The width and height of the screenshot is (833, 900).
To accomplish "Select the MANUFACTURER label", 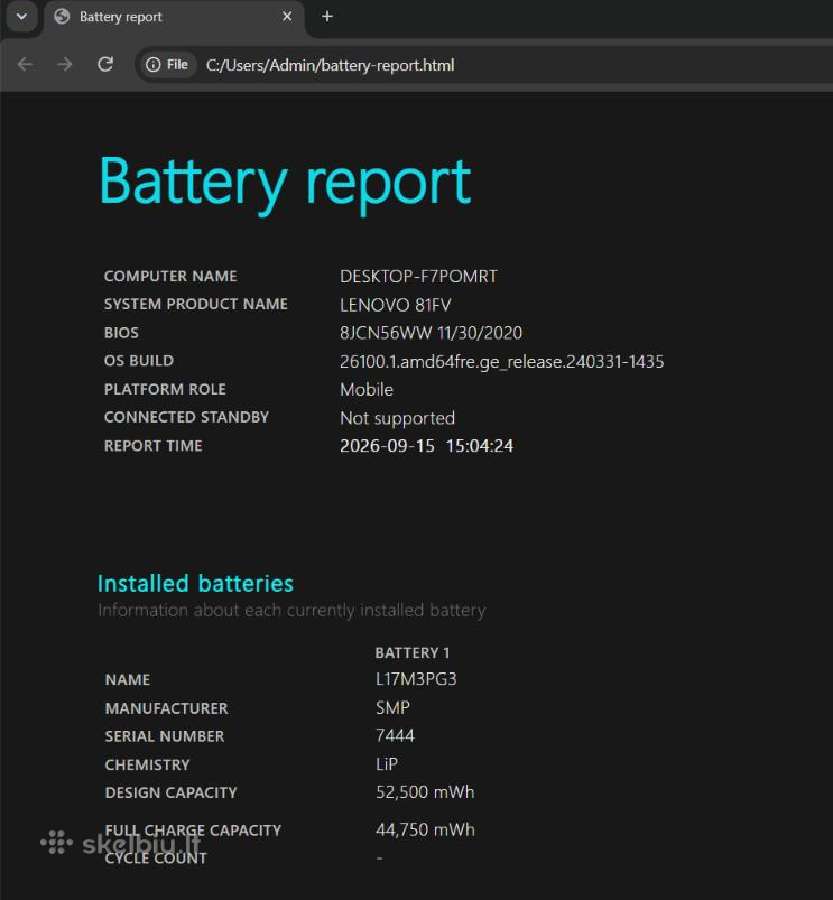I will coord(166,709).
